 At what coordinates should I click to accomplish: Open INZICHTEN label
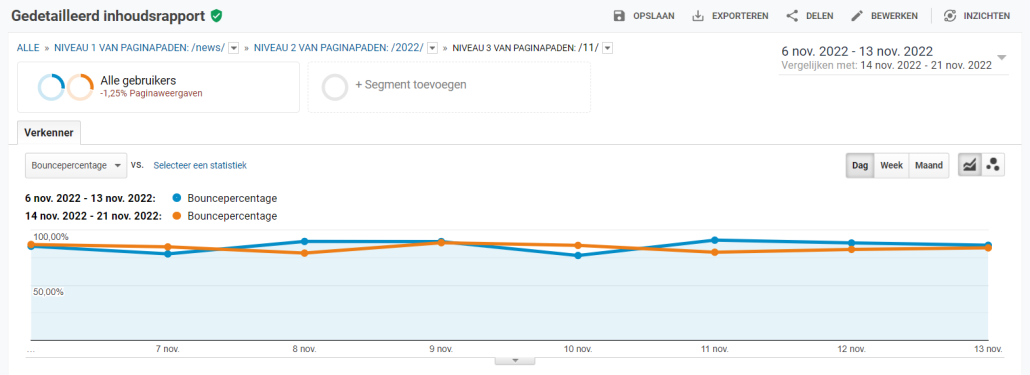(987, 16)
